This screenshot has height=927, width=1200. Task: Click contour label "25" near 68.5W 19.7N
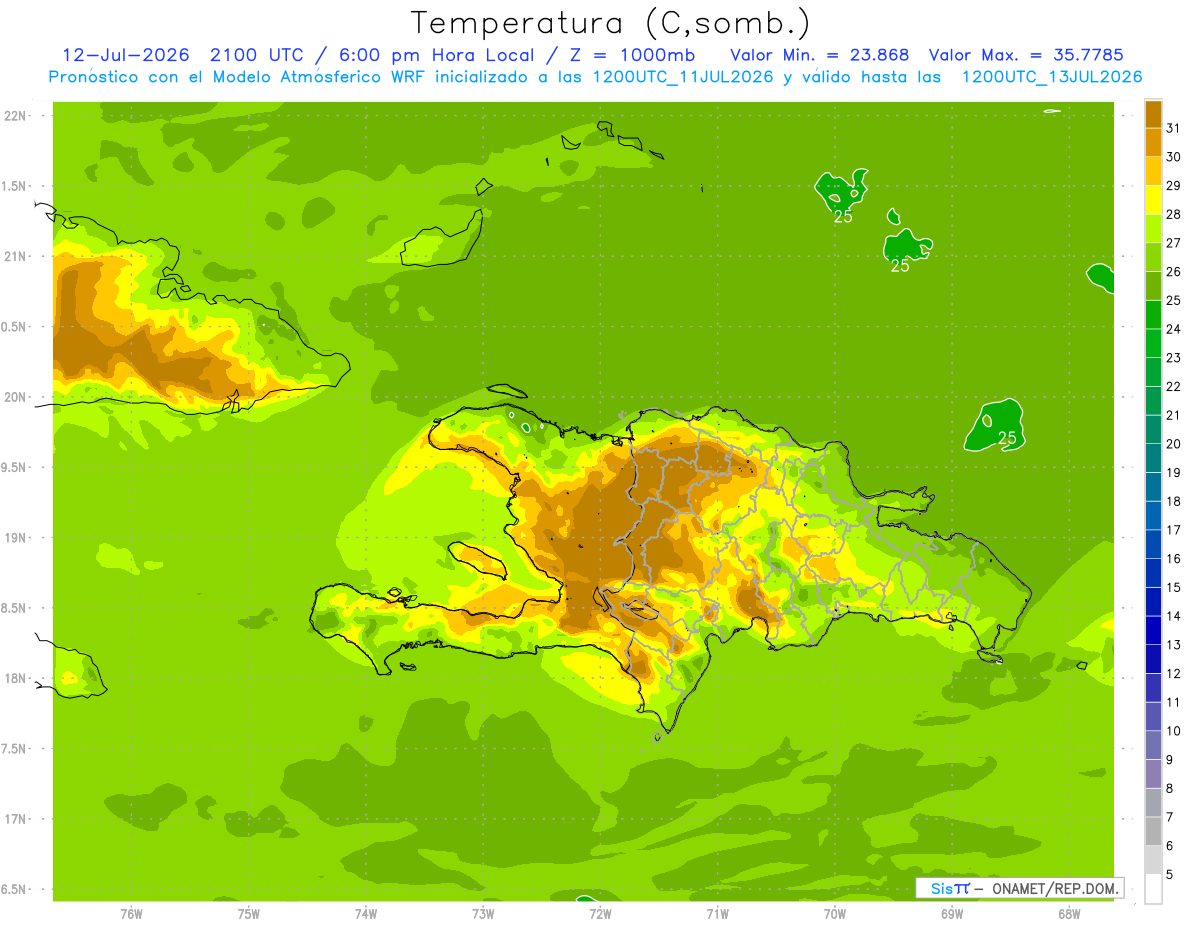[x=1008, y=438]
